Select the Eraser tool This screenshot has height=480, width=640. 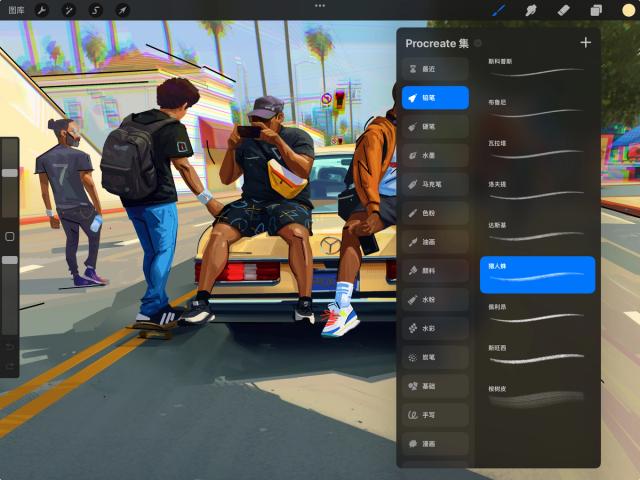[x=563, y=10]
